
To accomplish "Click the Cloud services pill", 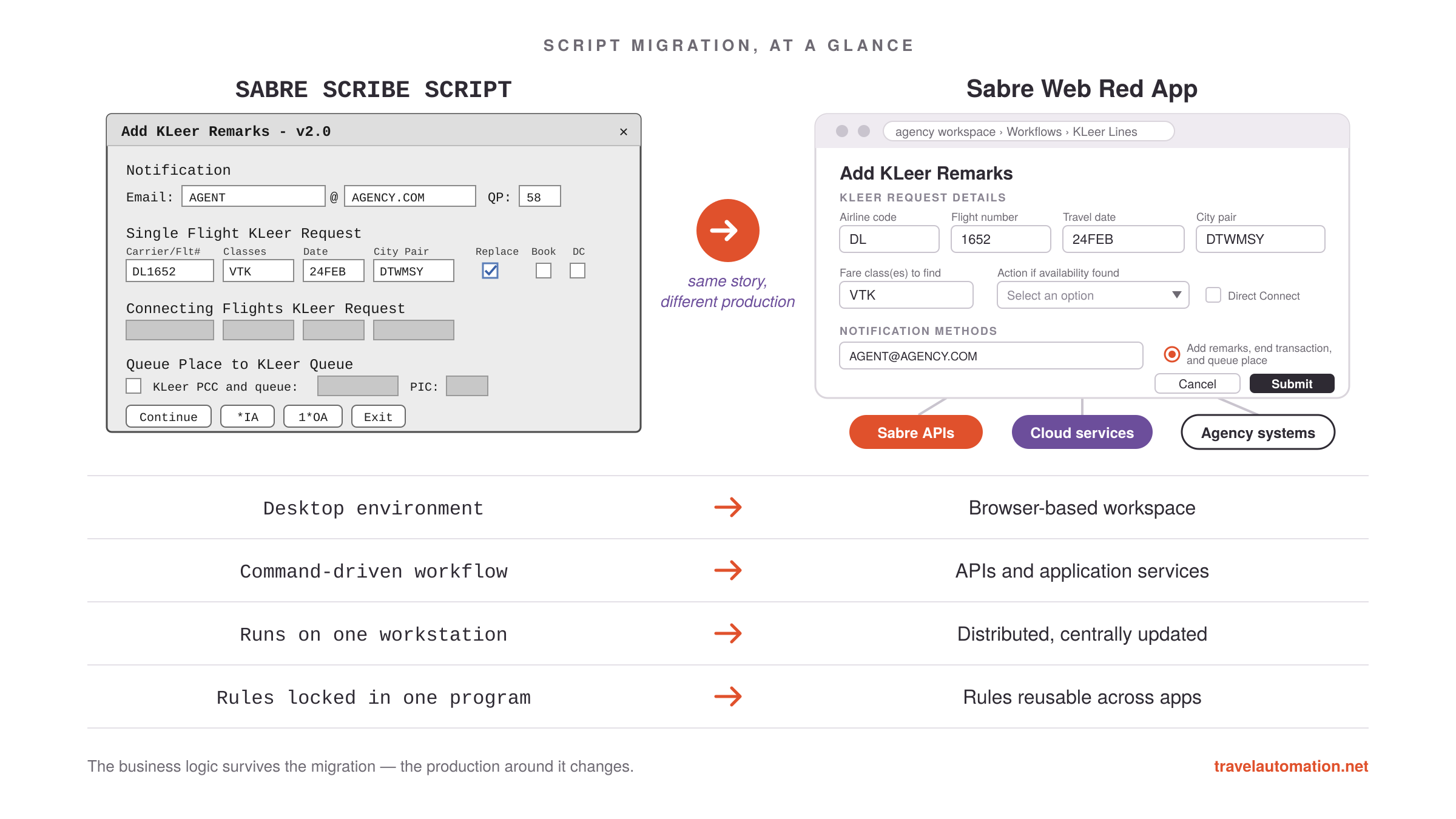I will 1082,433.
